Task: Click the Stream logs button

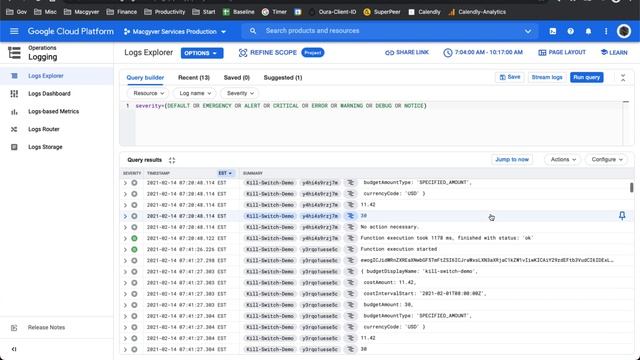Action: click(547, 77)
